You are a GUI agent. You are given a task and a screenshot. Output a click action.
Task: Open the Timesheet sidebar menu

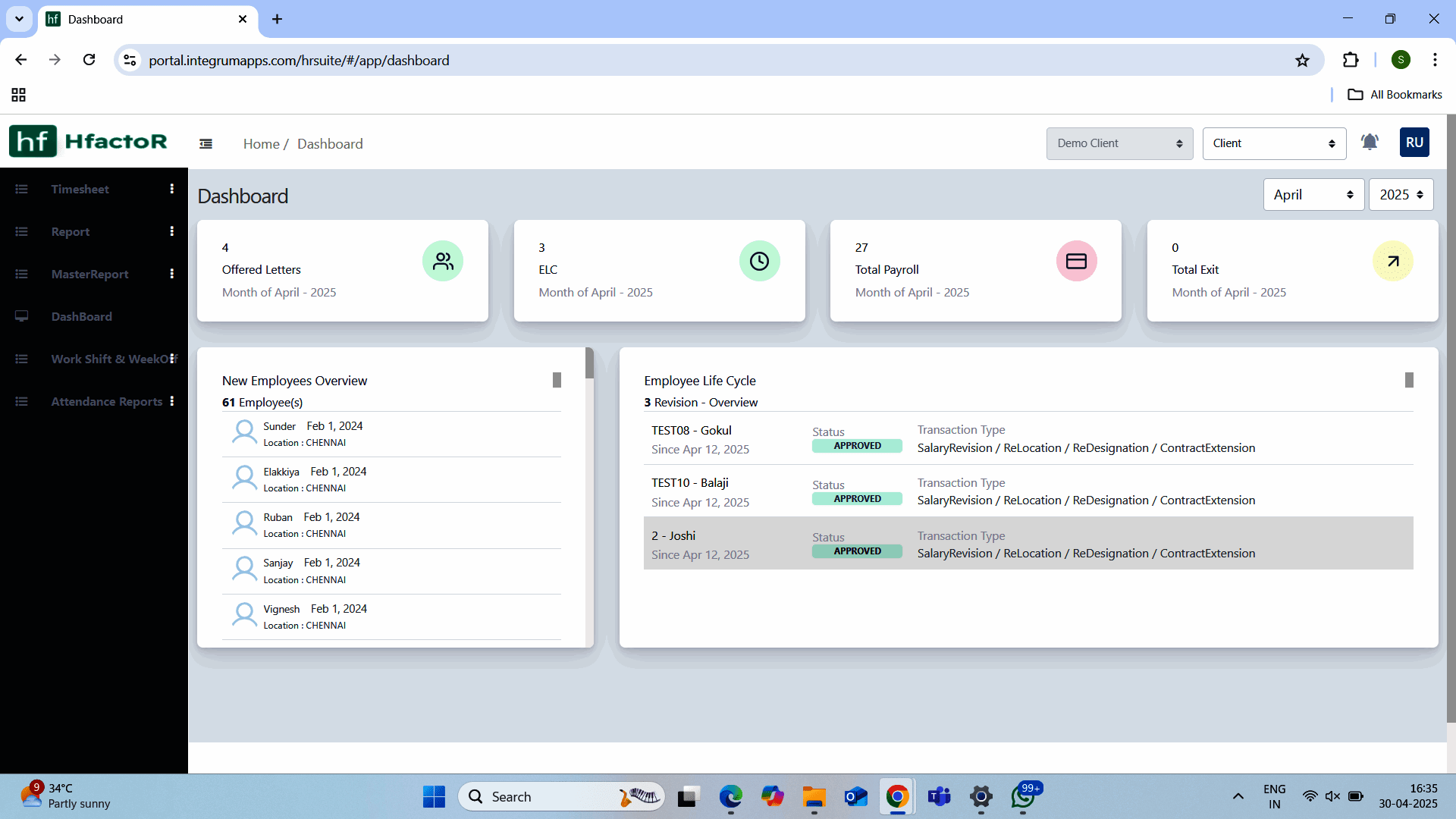pos(80,190)
